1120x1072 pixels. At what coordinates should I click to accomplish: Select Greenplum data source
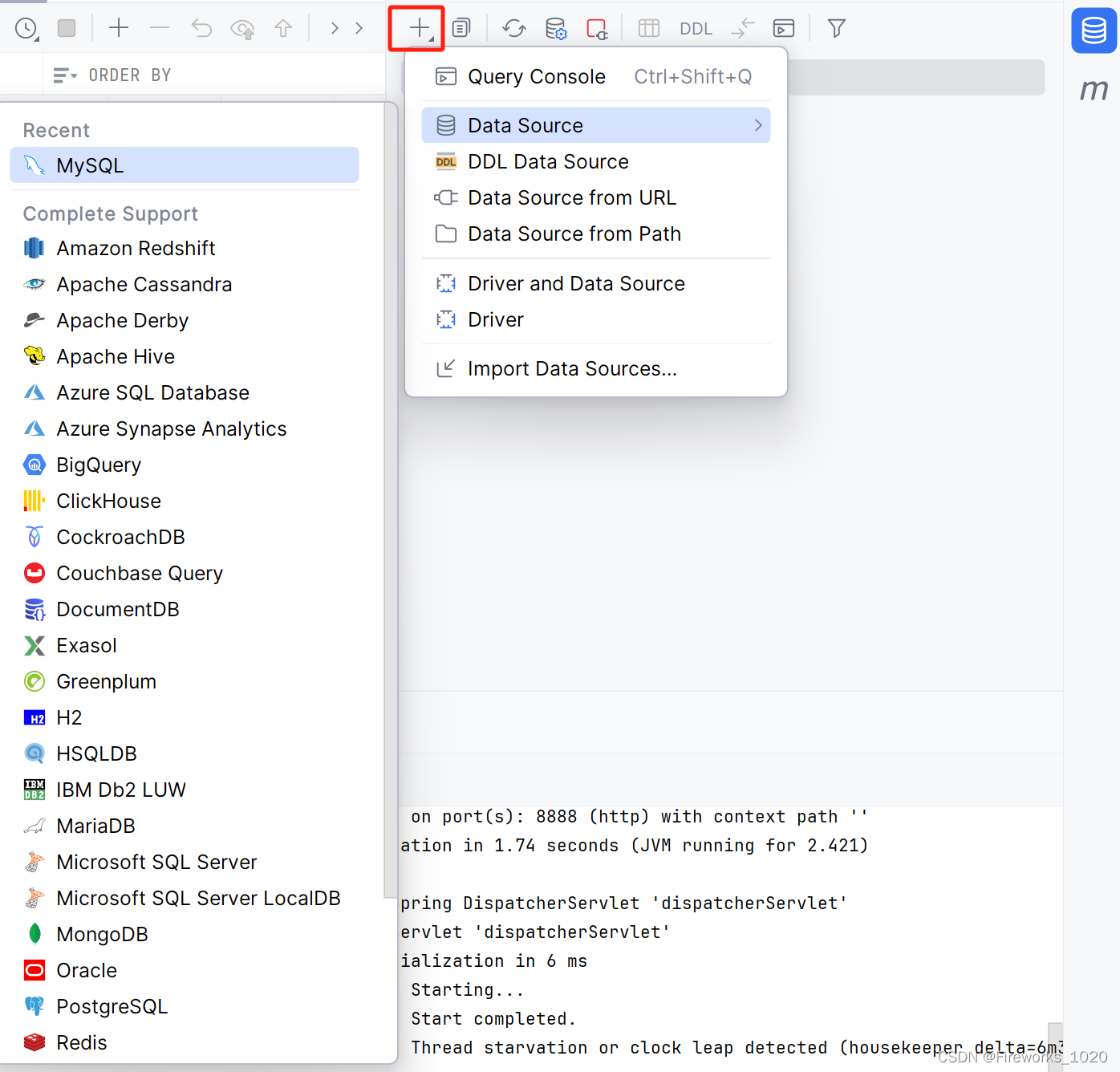(x=185, y=681)
